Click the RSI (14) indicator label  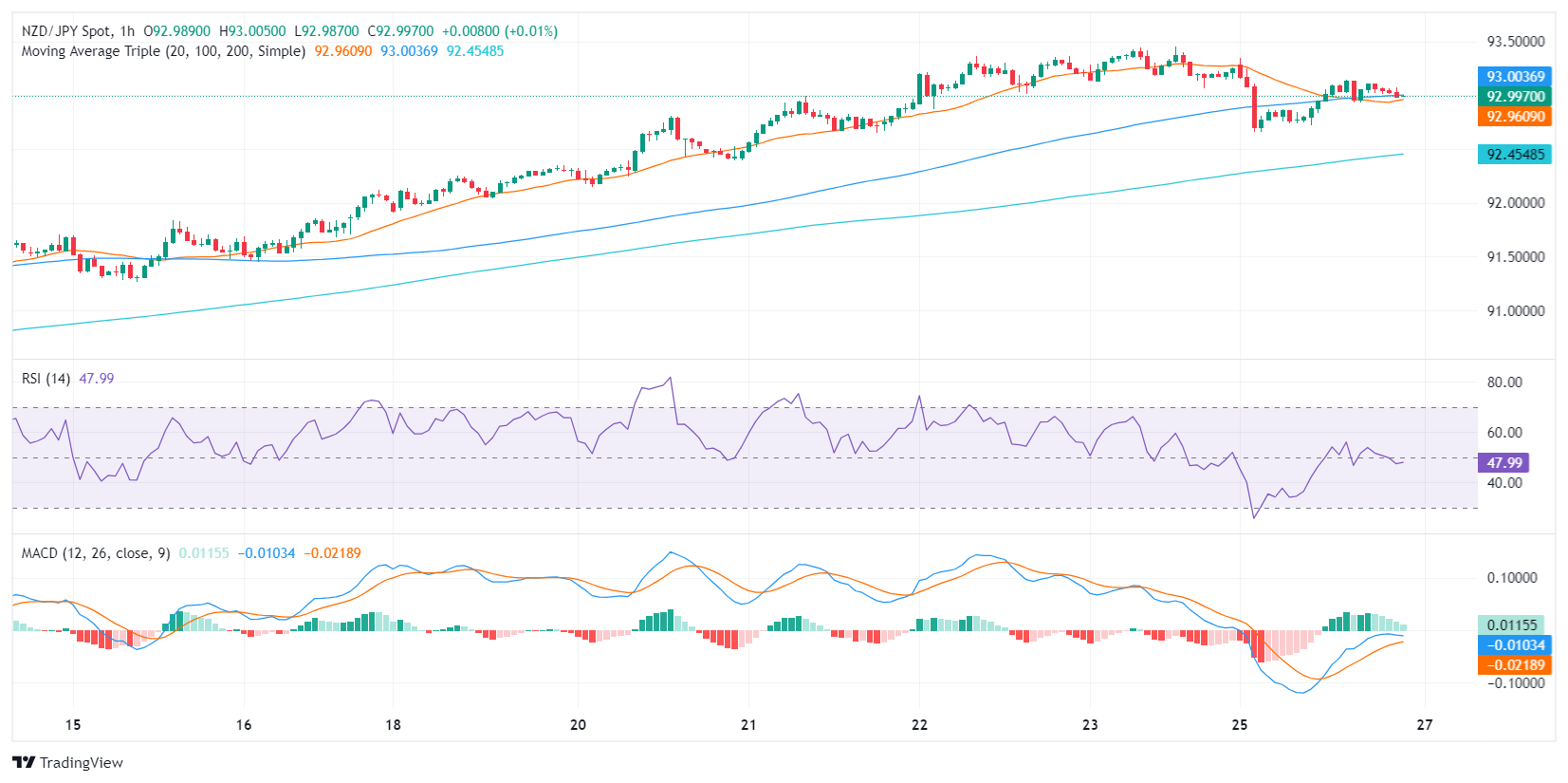click(46, 379)
